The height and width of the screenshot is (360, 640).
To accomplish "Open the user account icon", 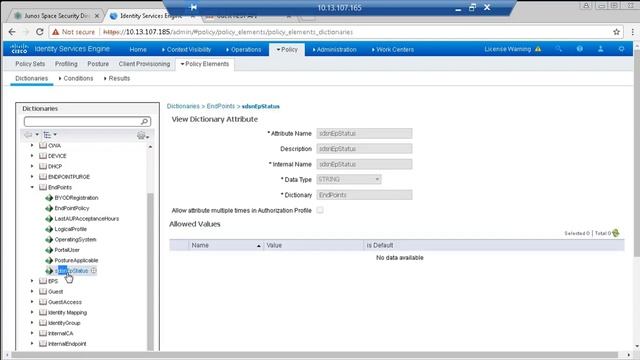I will pyautogui.click(x=600, y=49).
